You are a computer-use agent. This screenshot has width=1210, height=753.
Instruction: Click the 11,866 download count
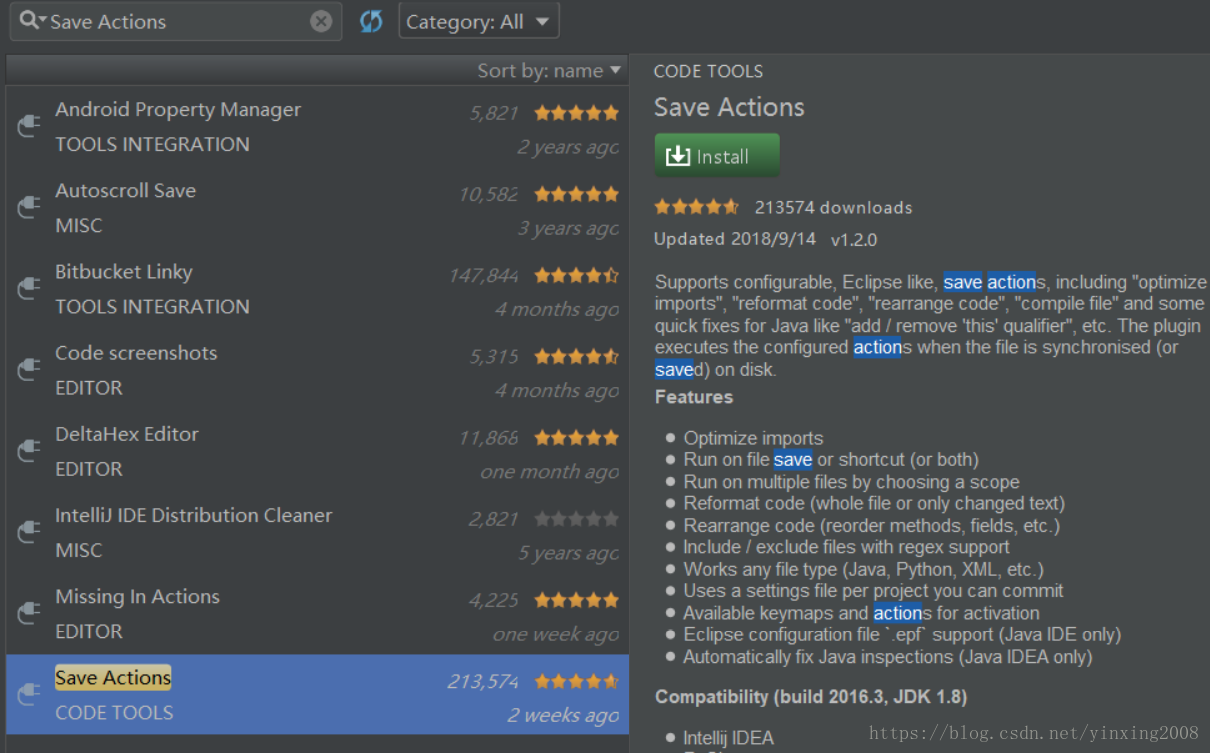tap(489, 437)
